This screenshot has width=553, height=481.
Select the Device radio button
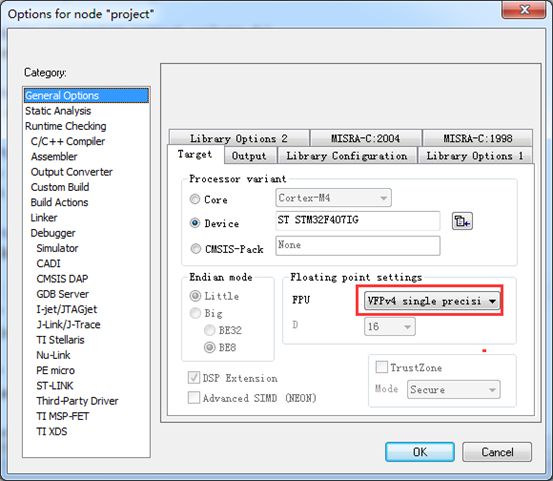(x=195, y=223)
